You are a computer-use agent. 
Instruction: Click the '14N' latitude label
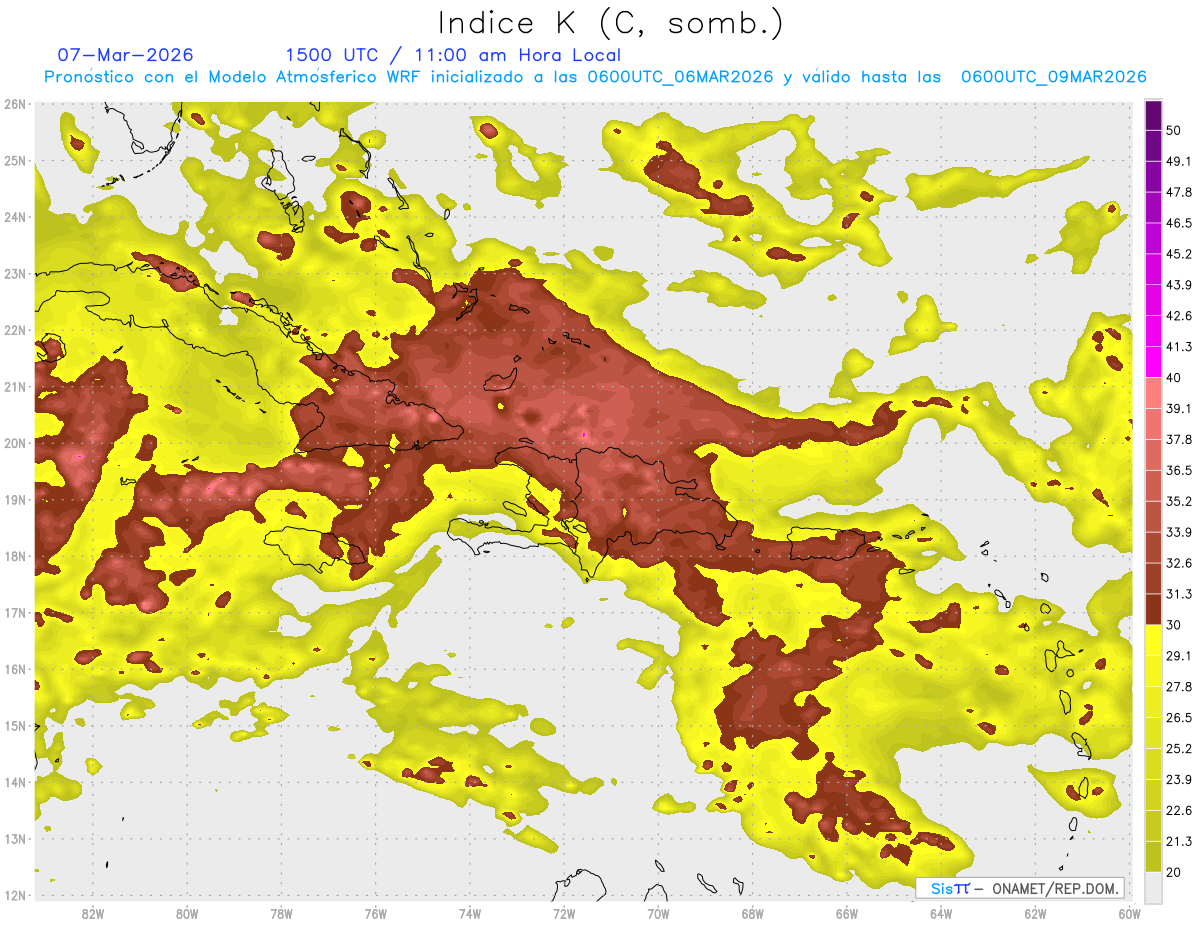point(14,782)
